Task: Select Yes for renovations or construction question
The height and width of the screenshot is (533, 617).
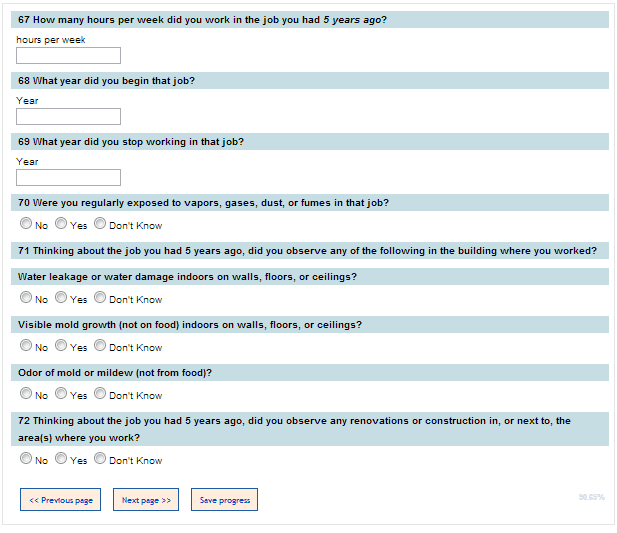Action: coord(61,459)
